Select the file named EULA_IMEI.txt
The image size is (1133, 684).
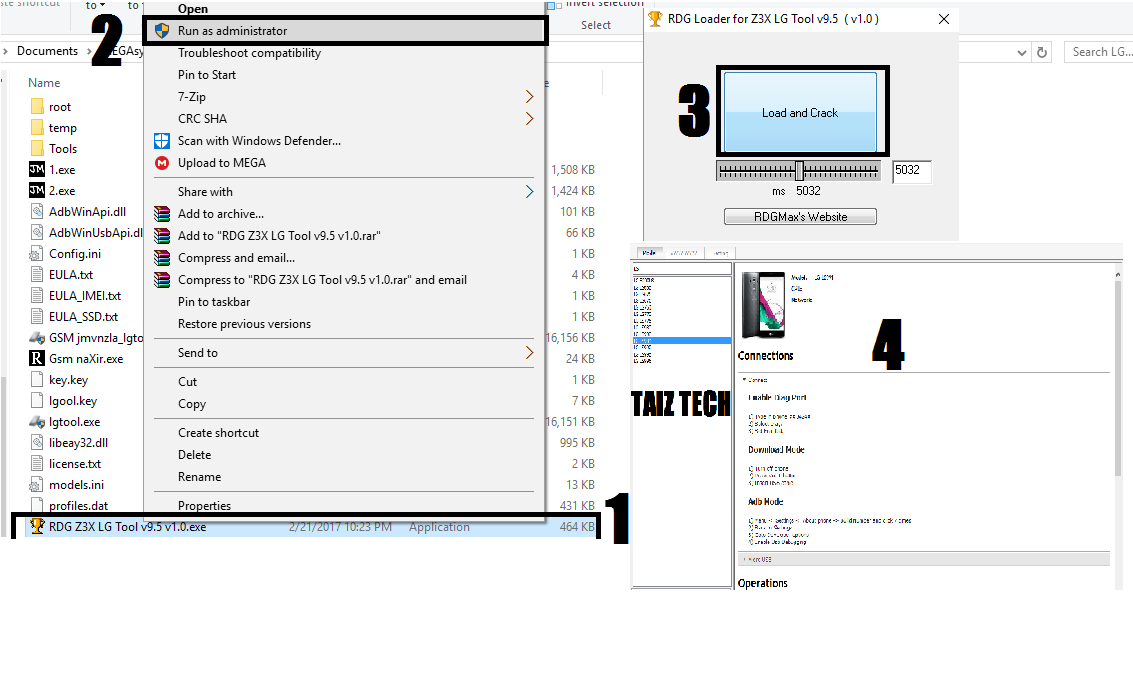point(85,295)
